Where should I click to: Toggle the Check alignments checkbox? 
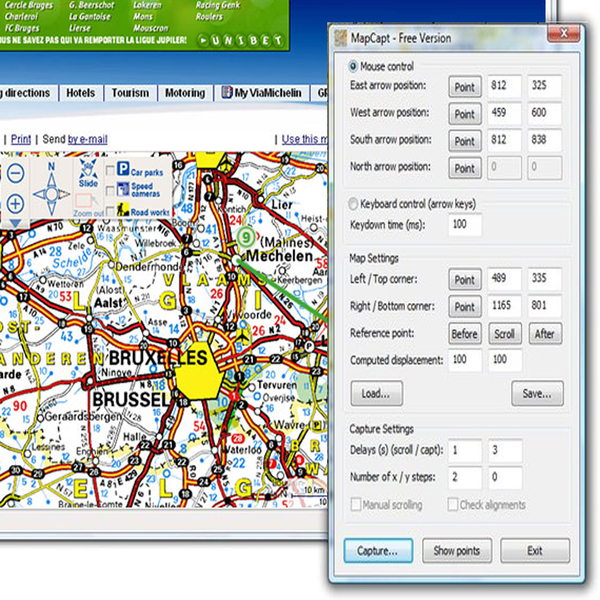click(x=453, y=504)
